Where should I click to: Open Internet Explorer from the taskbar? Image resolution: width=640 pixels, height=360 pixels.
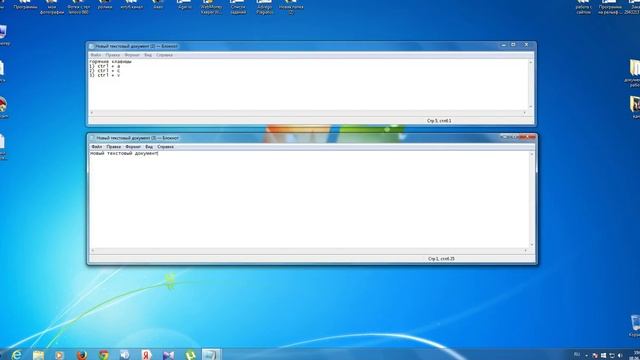pyautogui.click(x=17, y=355)
